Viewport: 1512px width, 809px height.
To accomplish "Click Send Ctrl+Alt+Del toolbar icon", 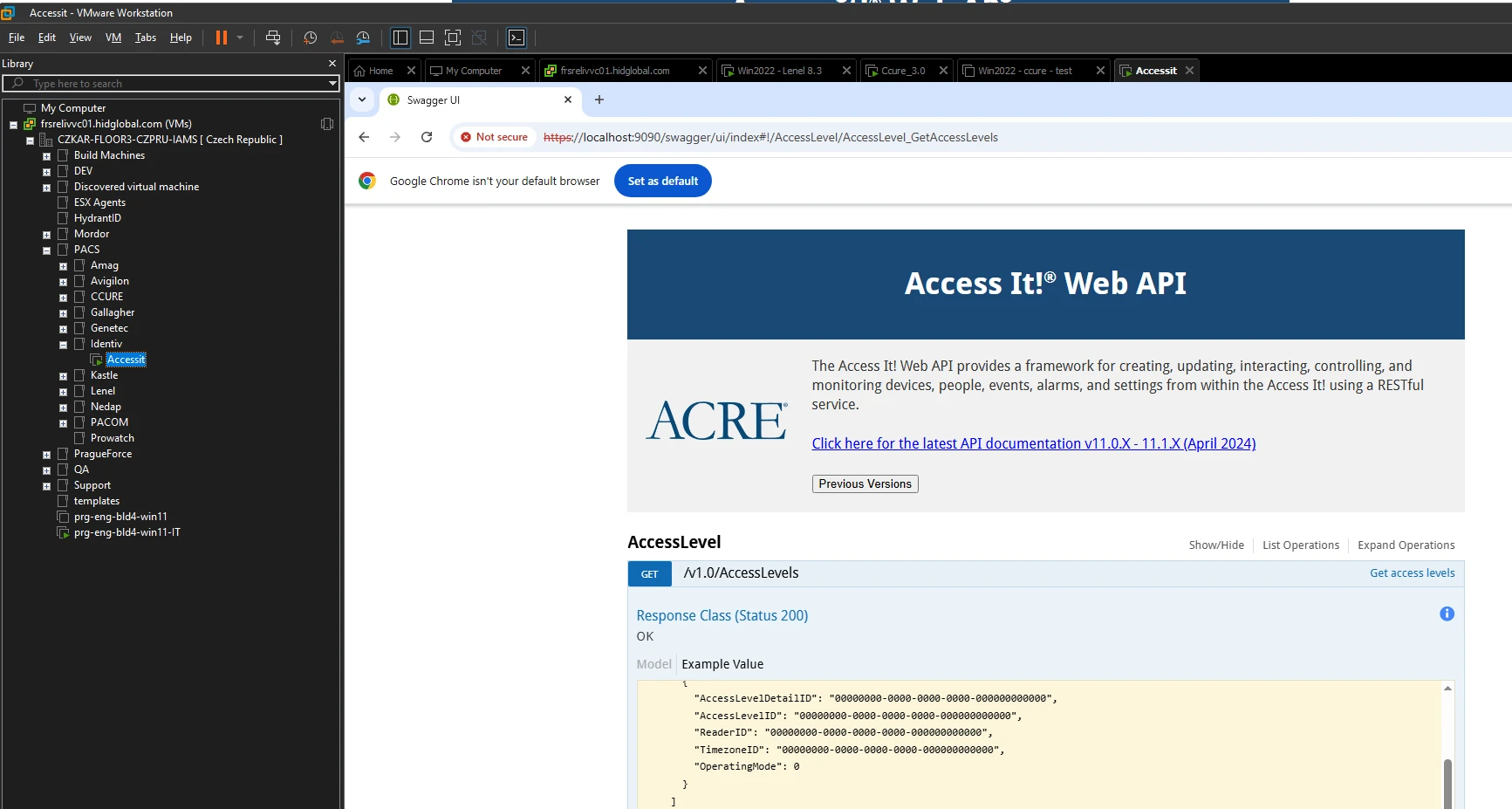I will [x=273, y=38].
